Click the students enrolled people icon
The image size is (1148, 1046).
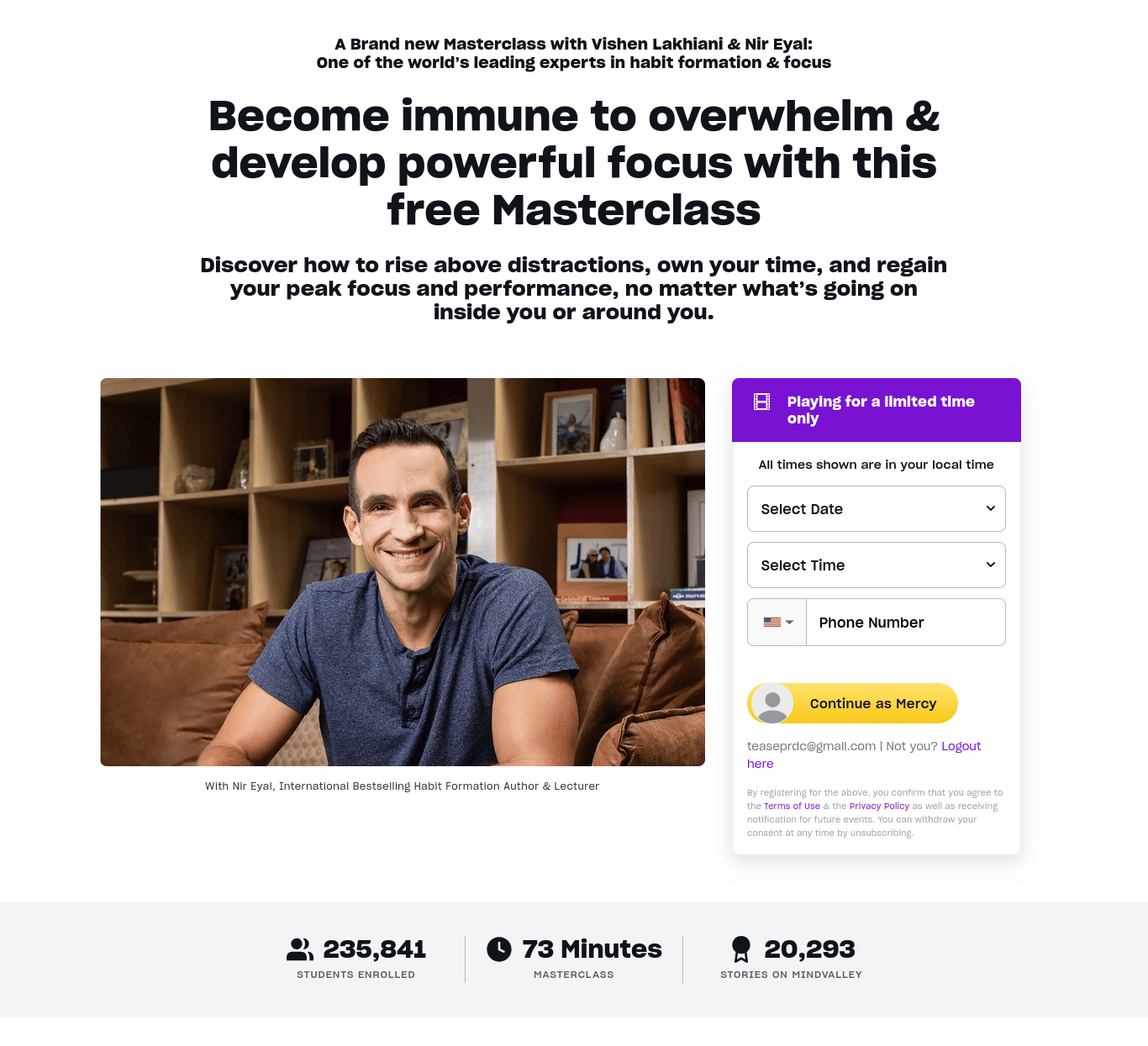pos(300,949)
